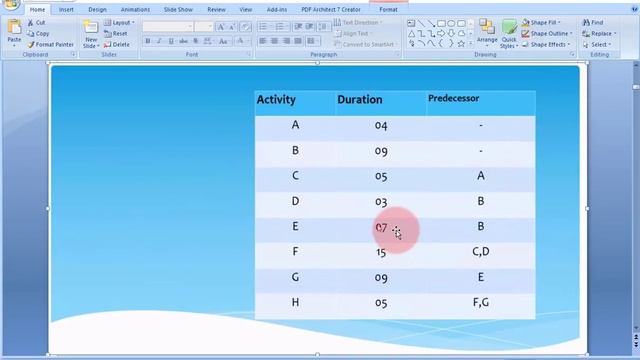Select the Line shape
Viewport: 640px width, 360px height.
[421, 23]
